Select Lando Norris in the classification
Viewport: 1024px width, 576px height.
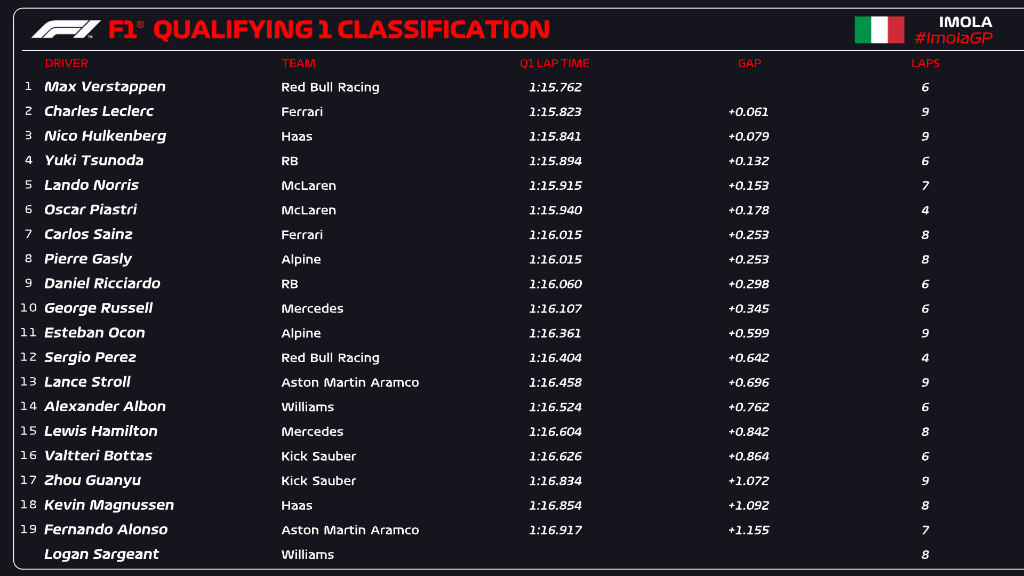coord(91,185)
